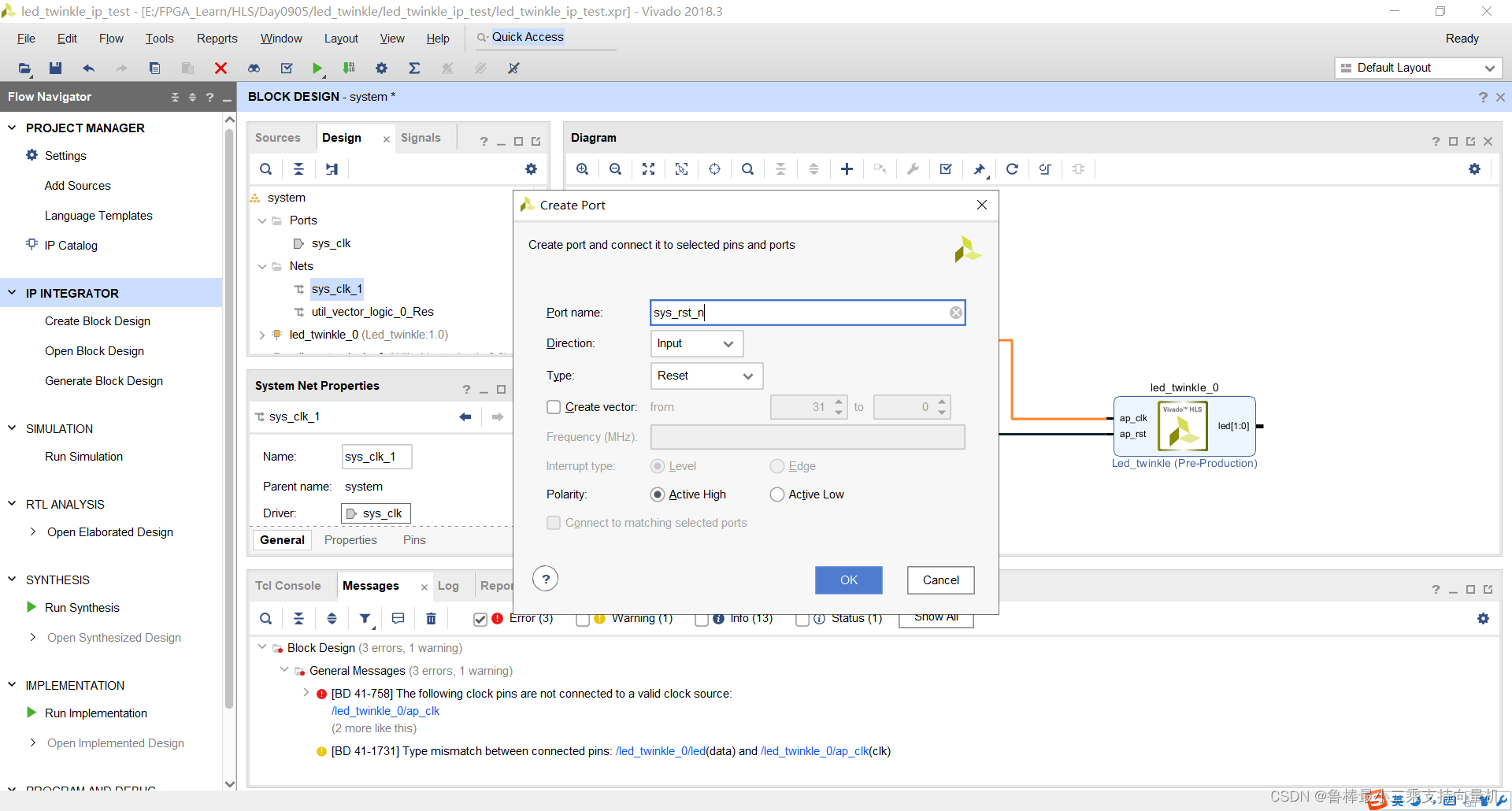Open the Reports menu
Image resolution: width=1512 pixels, height=811 pixels.
(217, 39)
